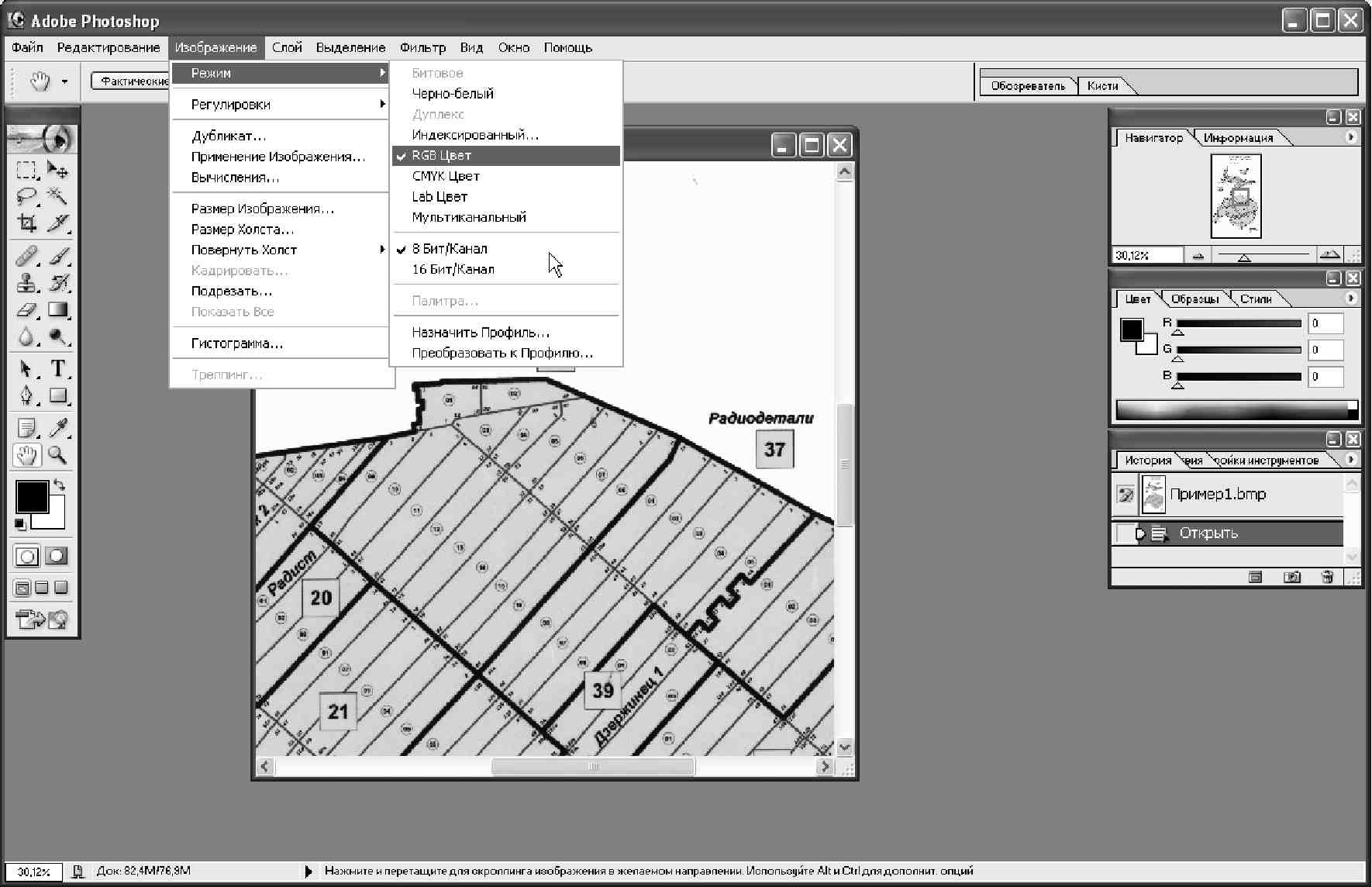The image size is (1372, 887).
Task: Select checked 8 Бит/Канал option
Action: 506,249
